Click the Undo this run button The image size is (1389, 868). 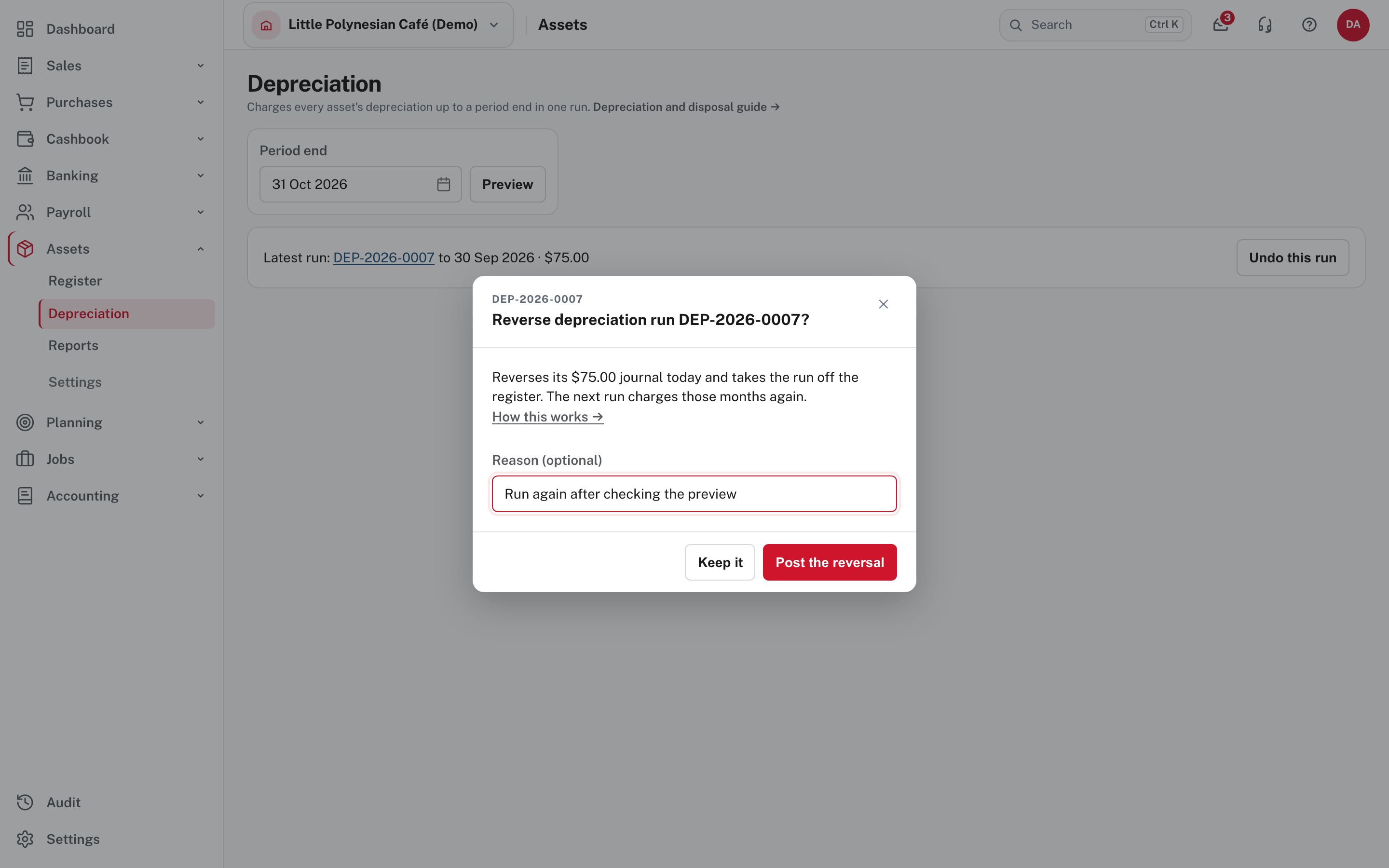click(x=1293, y=258)
